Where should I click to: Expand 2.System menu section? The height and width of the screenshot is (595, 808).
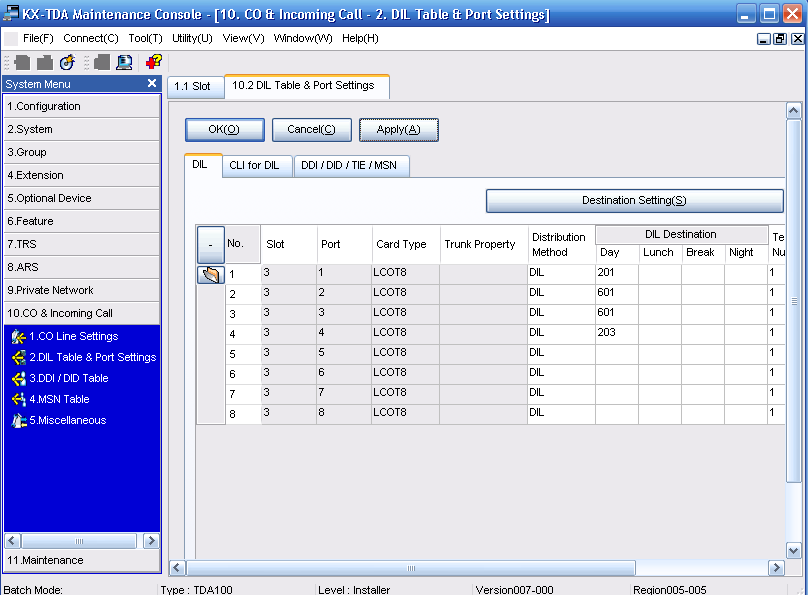(82, 129)
